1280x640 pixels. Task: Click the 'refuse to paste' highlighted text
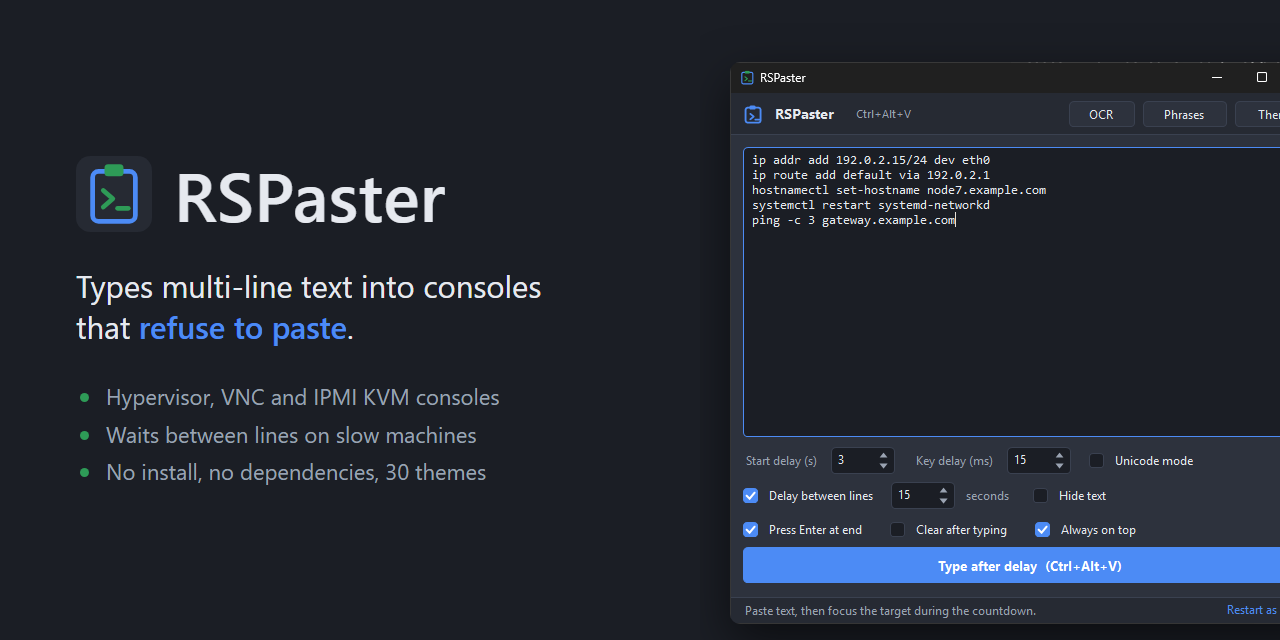pos(243,328)
